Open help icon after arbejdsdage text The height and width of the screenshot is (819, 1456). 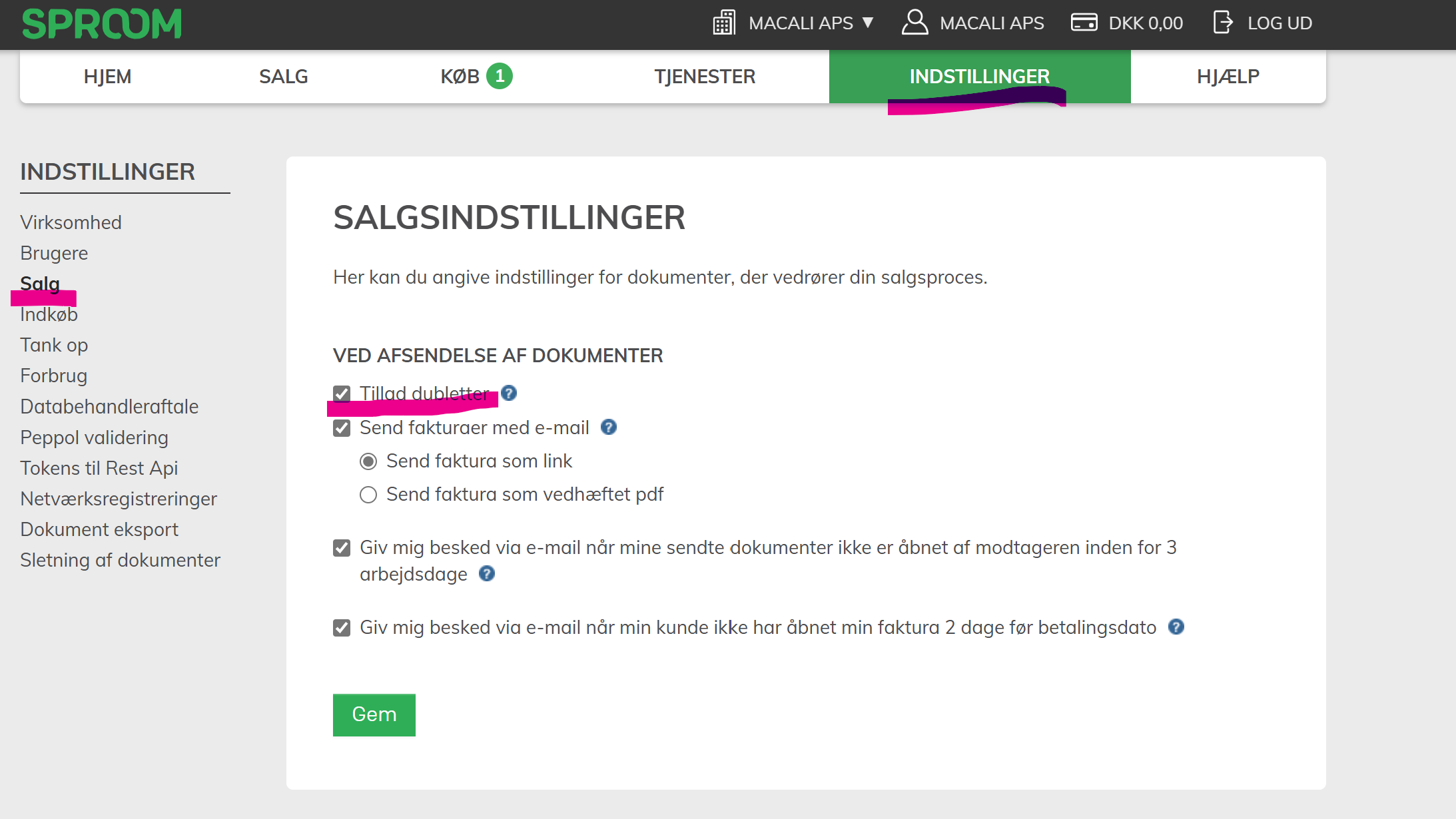[x=487, y=574]
